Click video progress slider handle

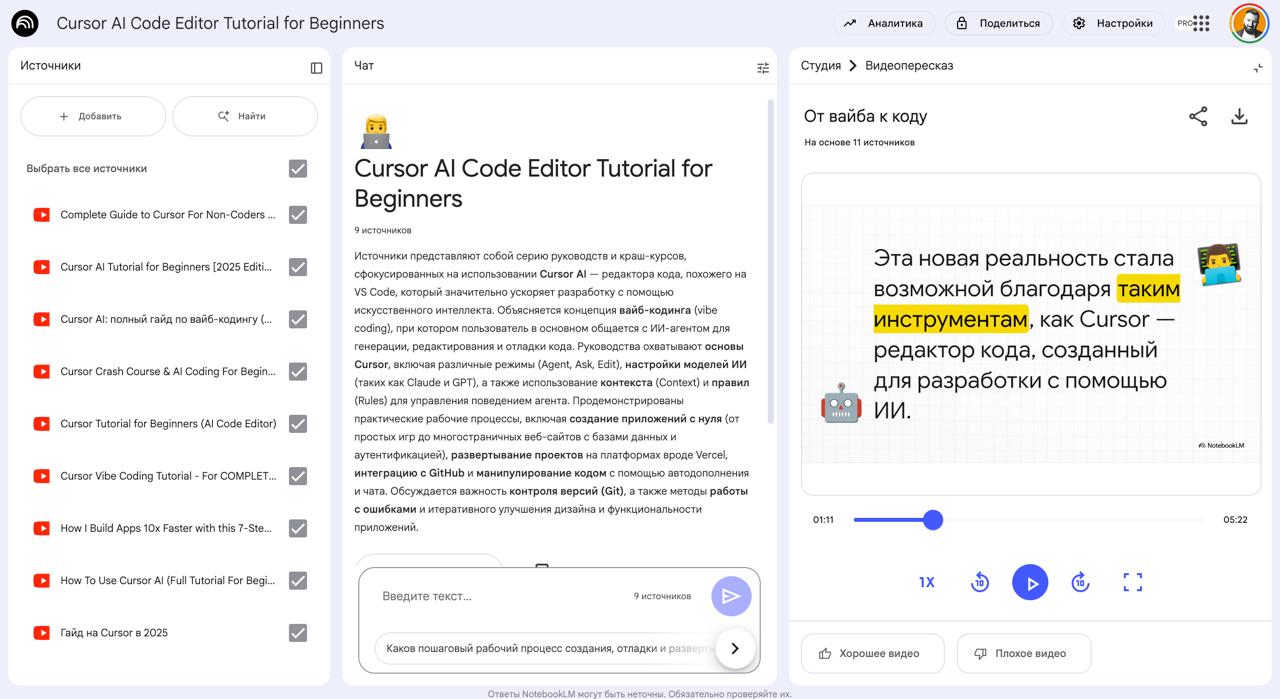(933, 520)
